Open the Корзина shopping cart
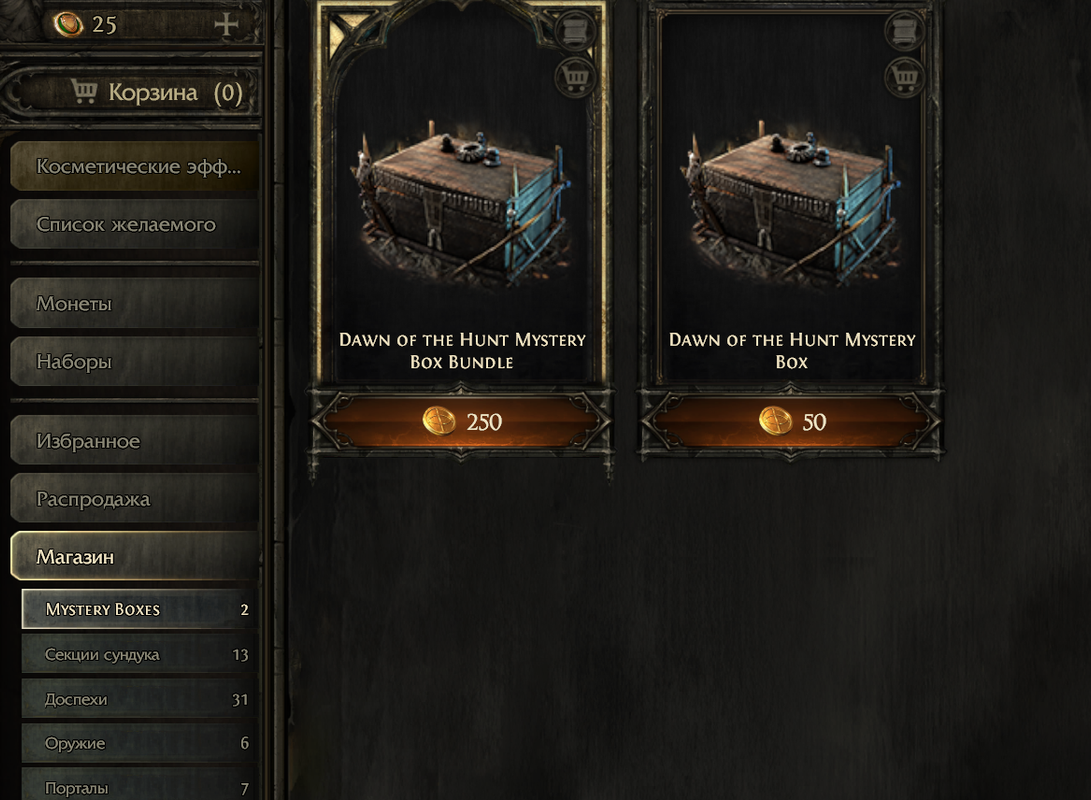This screenshot has height=800, width=1091. coord(132,93)
